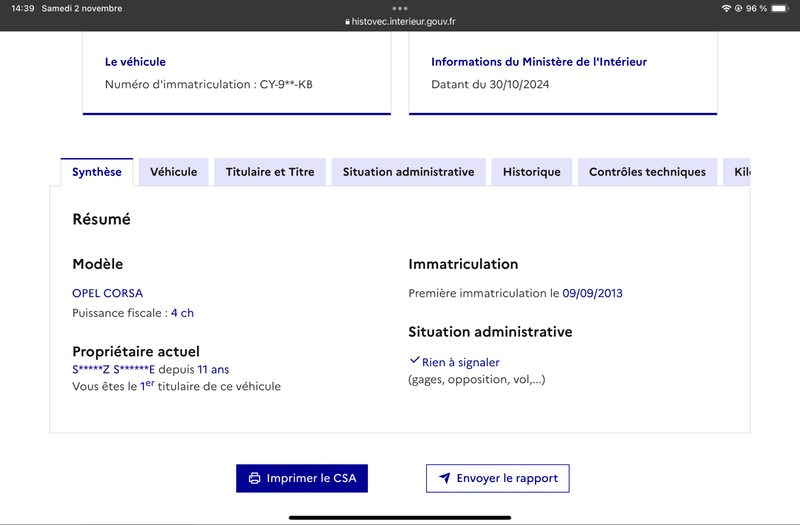Switch to the Véhicule tab
The image size is (800, 525).
[x=173, y=172]
